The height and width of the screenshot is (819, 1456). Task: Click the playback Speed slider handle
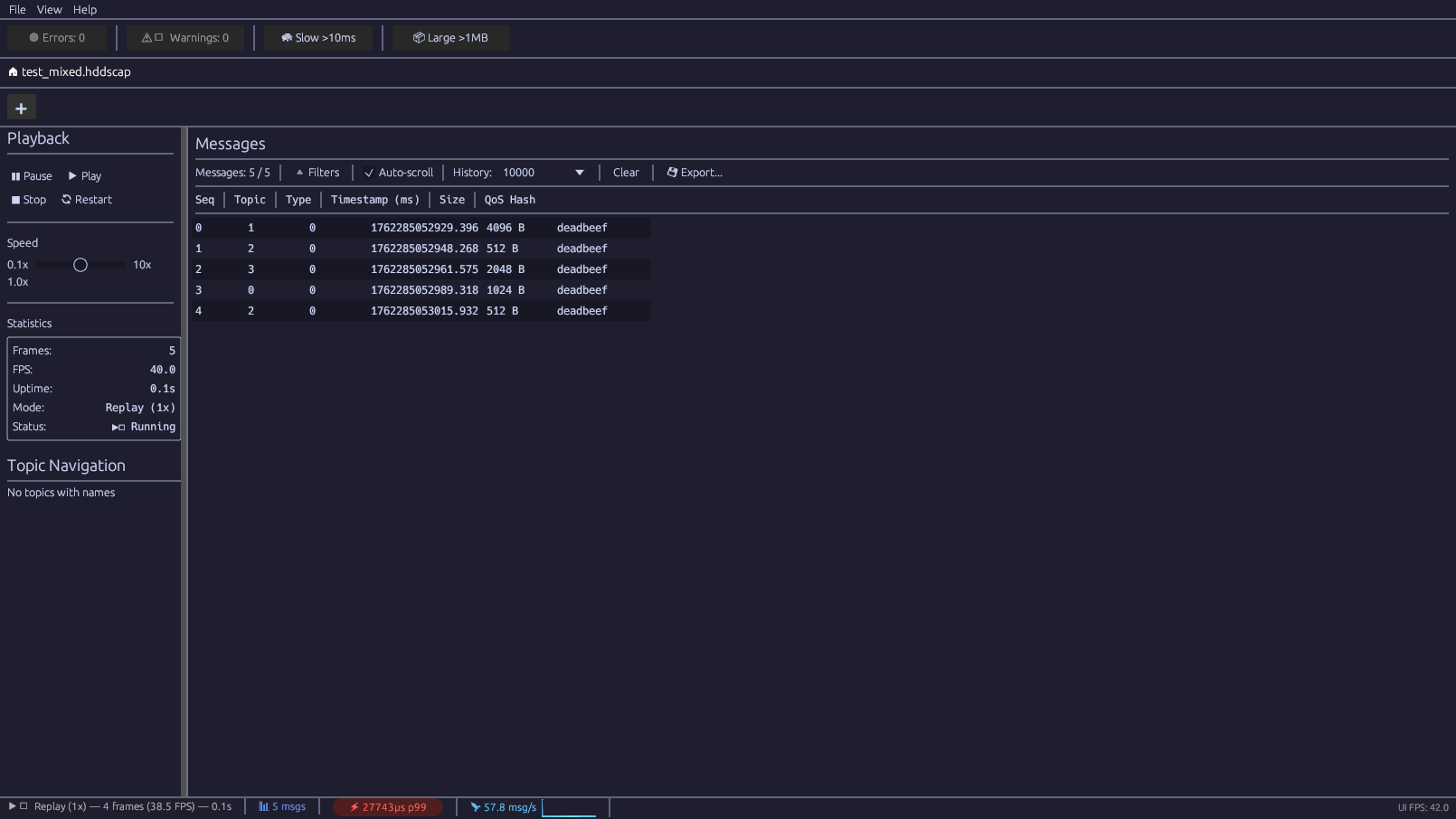click(80, 265)
